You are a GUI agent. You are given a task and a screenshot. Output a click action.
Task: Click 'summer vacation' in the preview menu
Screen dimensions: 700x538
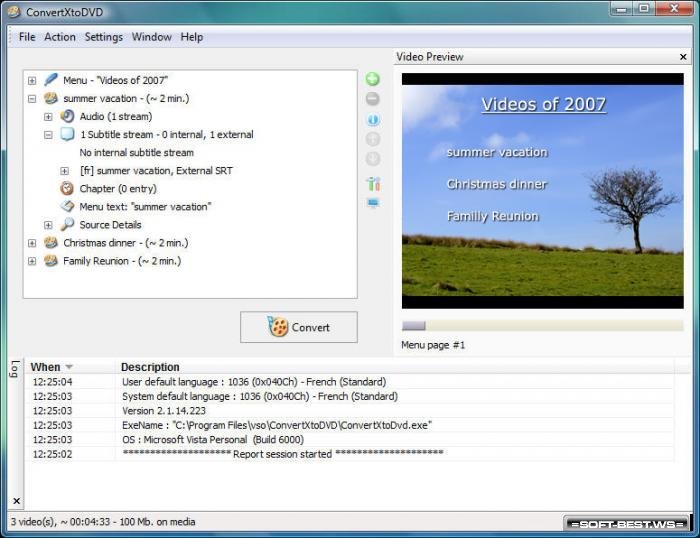(497, 152)
